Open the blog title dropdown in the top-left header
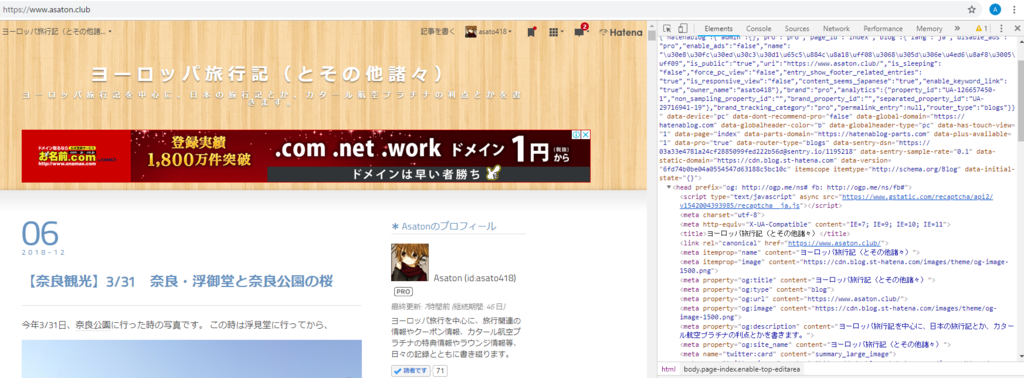 coord(57,31)
